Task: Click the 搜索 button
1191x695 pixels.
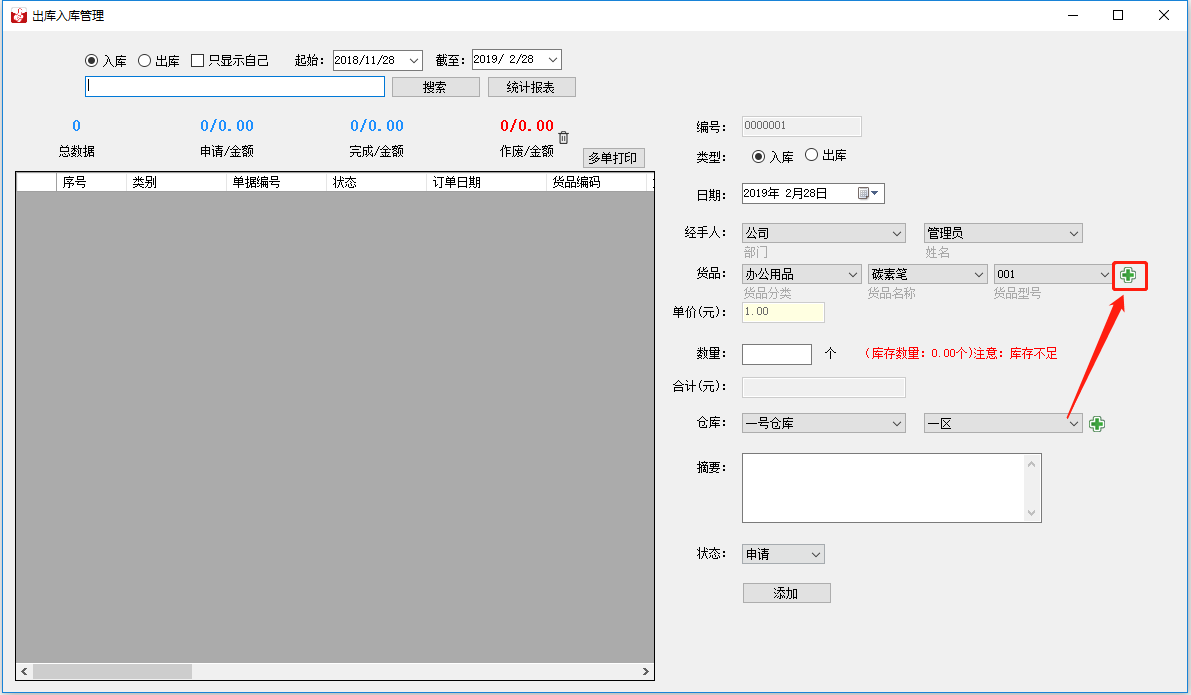Action: click(435, 87)
